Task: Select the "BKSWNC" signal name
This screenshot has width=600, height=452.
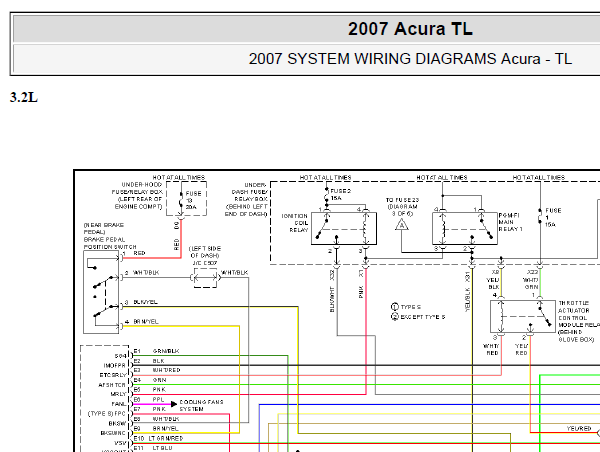Action: pos(113,433)
